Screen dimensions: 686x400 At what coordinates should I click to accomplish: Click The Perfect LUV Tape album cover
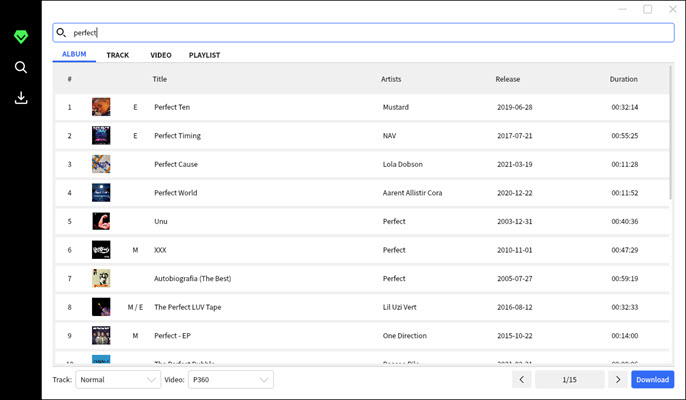tap(101, 307)
